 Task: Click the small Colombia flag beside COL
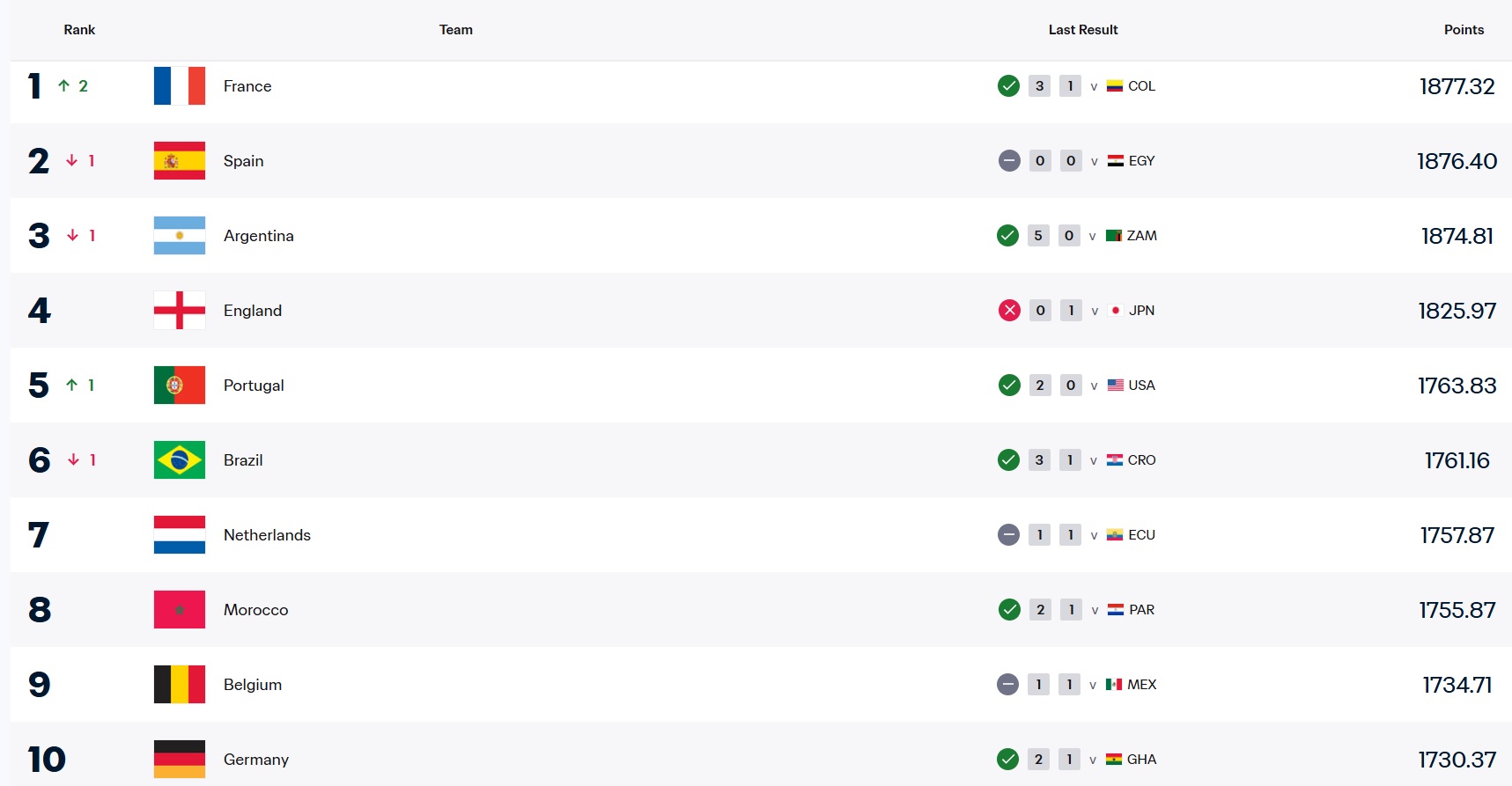tap(1115, 86)
